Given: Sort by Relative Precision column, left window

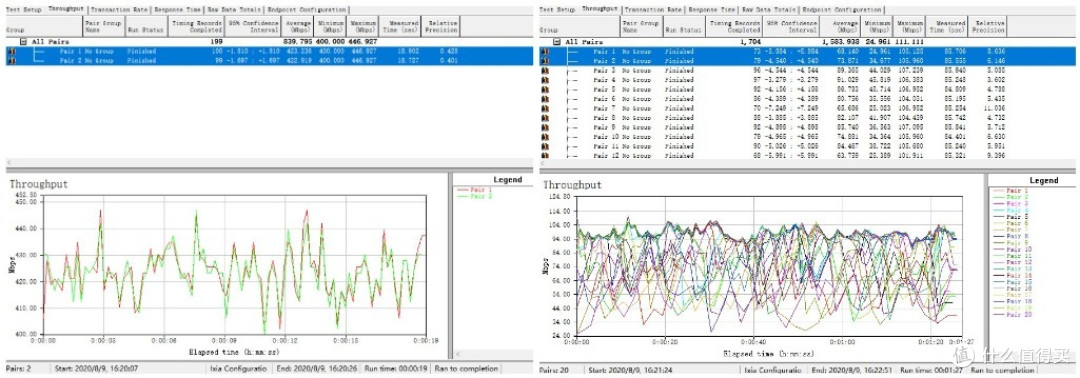Looking at the screenshot, I should [441, 26].
